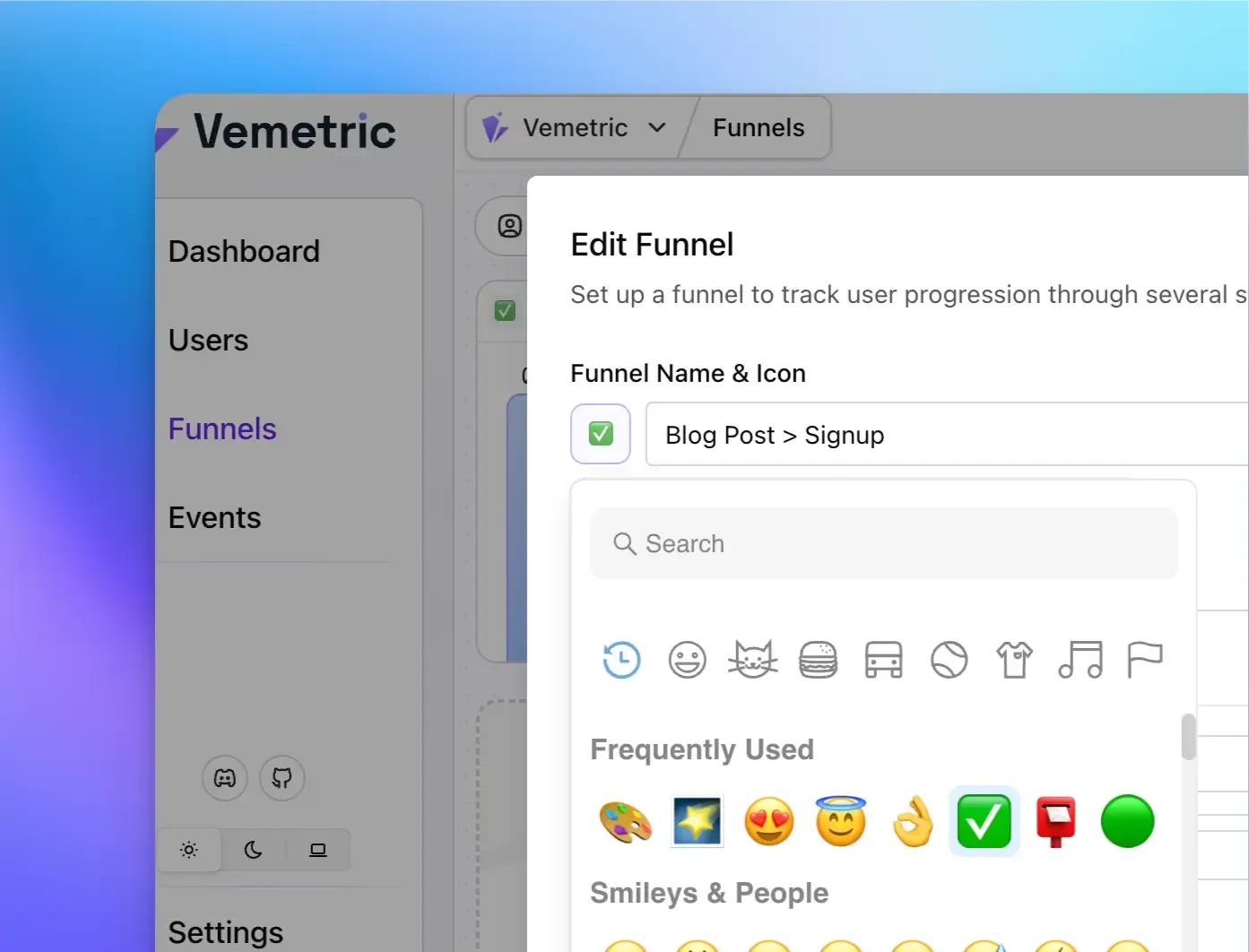Open the Users page
This screenshot has height=952, width=1249.
point(208,340)
